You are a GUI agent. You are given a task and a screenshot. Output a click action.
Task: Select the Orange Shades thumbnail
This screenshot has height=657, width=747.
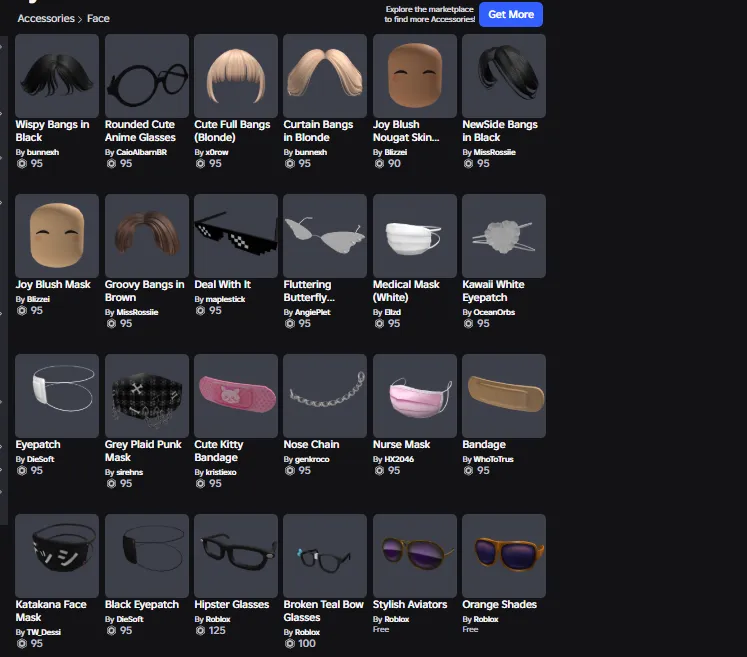504,556
